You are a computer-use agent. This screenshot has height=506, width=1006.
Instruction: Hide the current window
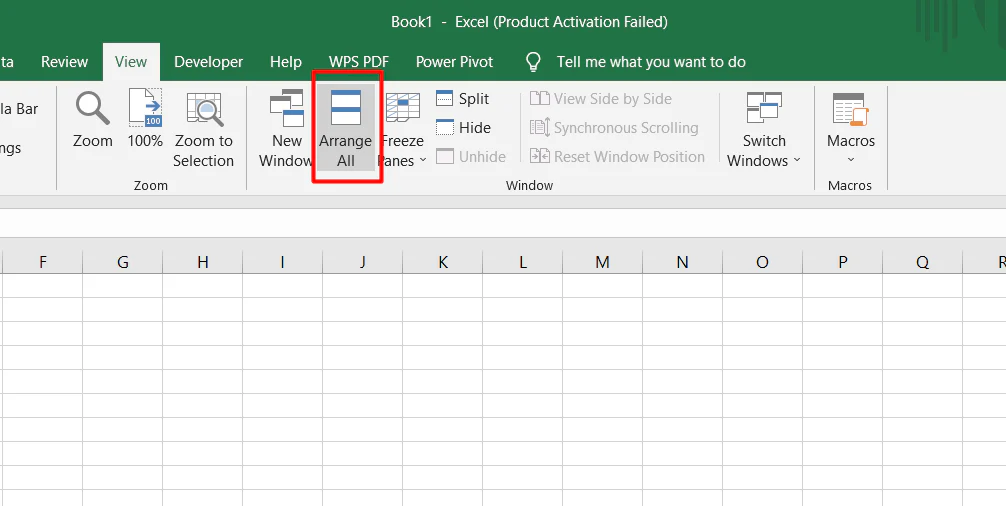coord(445,128)
